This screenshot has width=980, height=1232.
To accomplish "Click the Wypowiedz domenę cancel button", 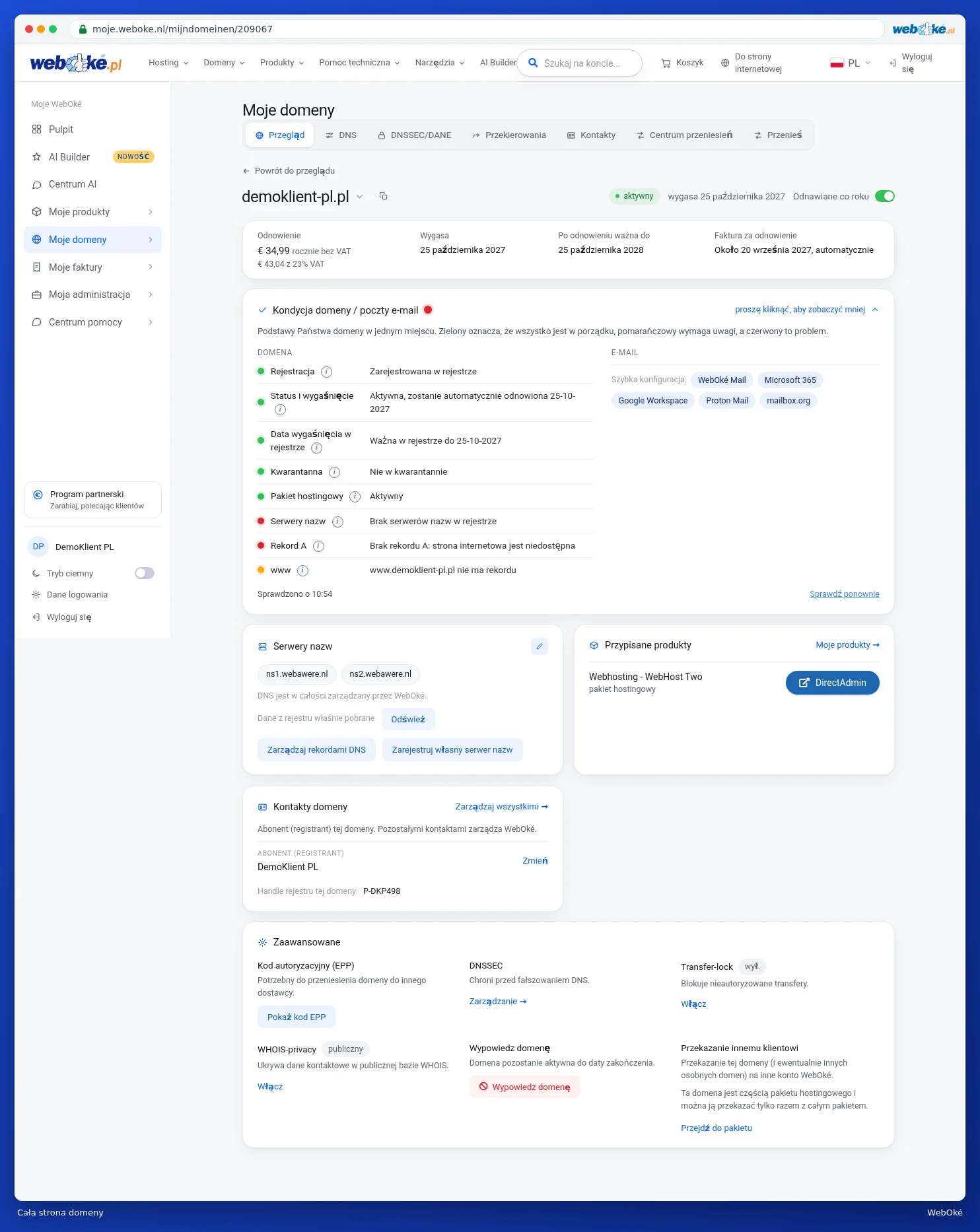I will (x=525, y=1087).
